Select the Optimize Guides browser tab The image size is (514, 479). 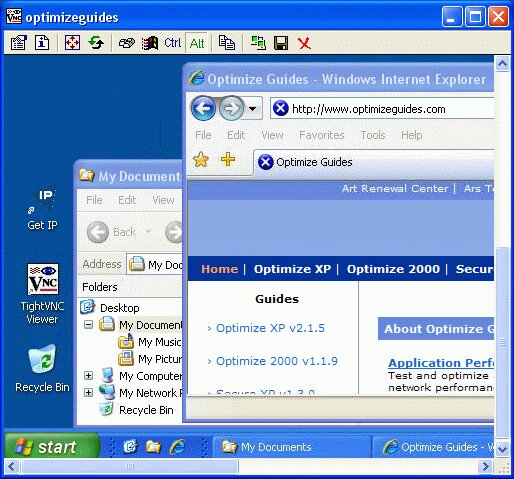[x=373, y=162]
